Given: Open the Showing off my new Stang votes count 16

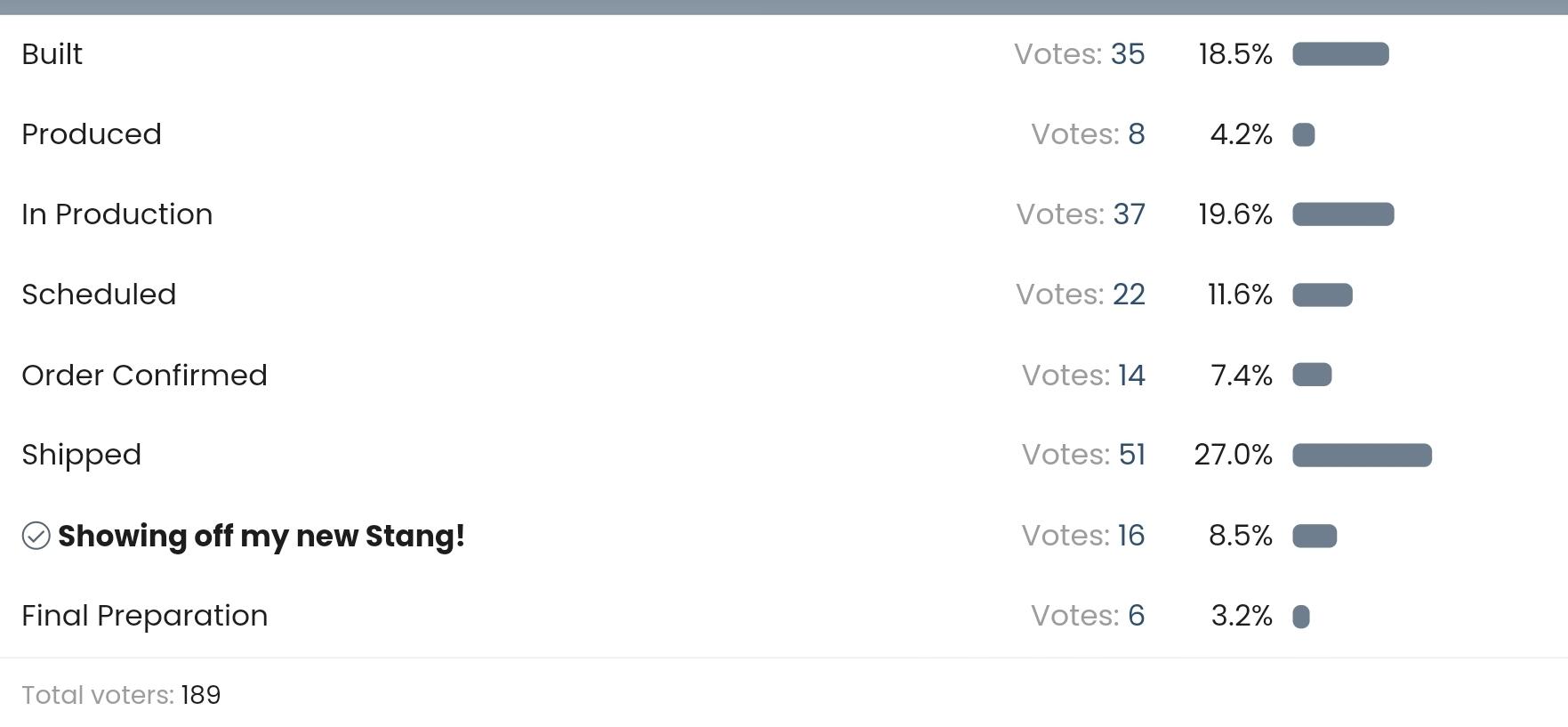Looking at the screenshot, I should pyautogui.click(x=1131, y=536).
